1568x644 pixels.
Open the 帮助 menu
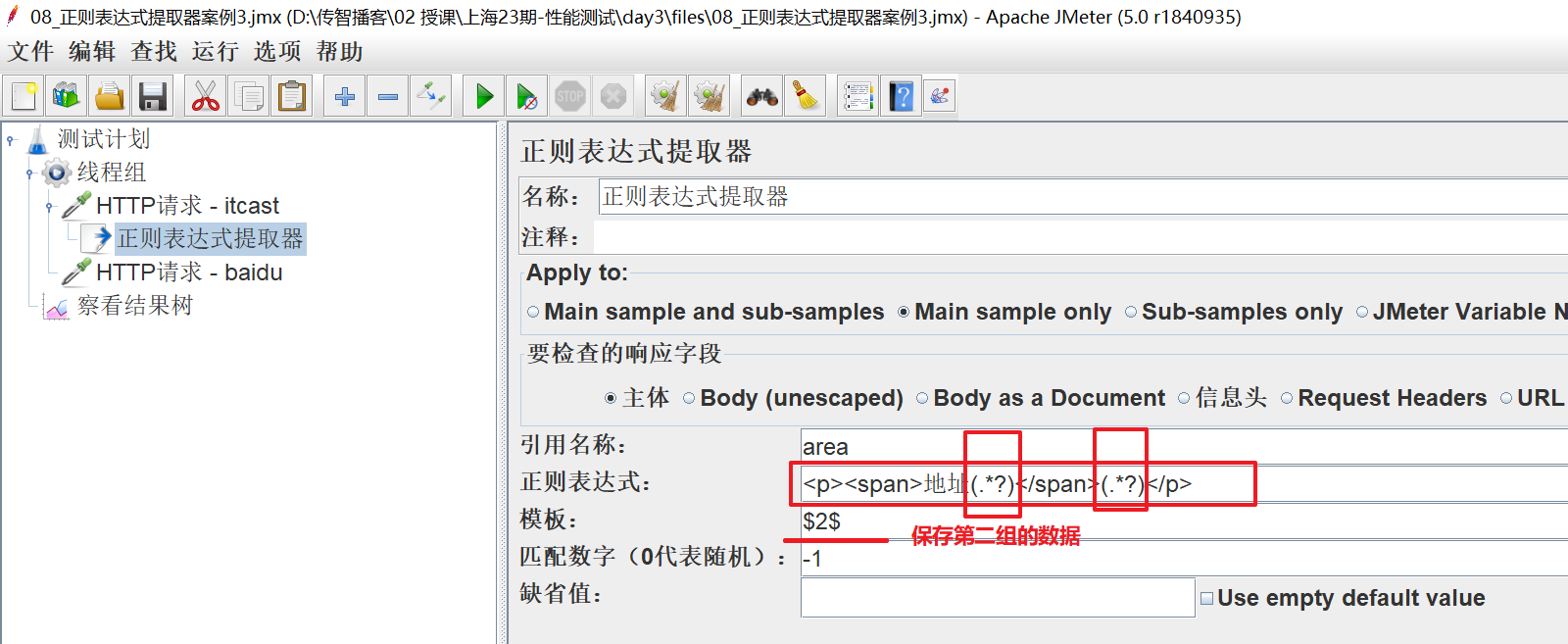(339, 51)
